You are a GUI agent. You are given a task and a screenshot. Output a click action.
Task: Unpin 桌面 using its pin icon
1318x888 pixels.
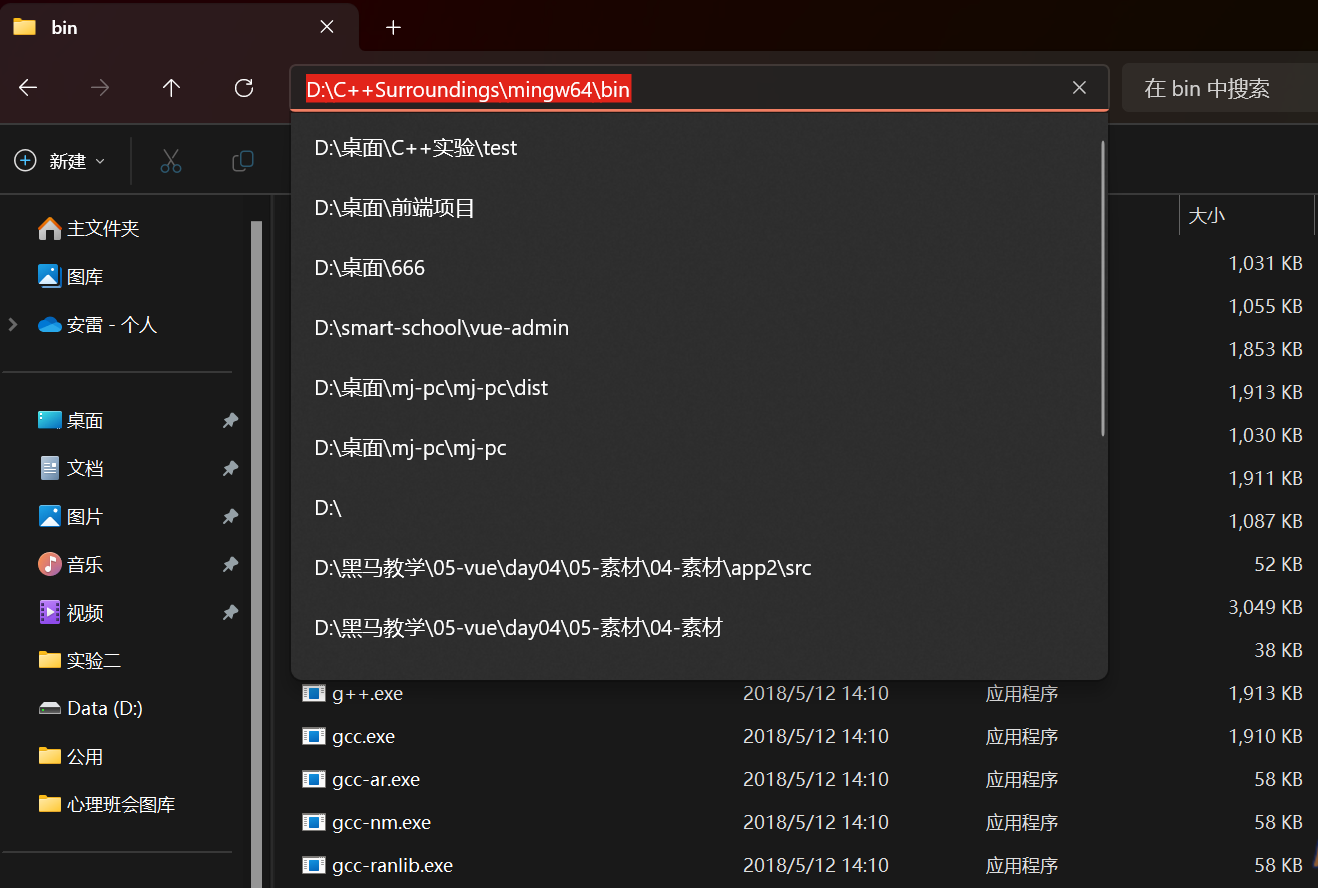[x=230, y=421]
